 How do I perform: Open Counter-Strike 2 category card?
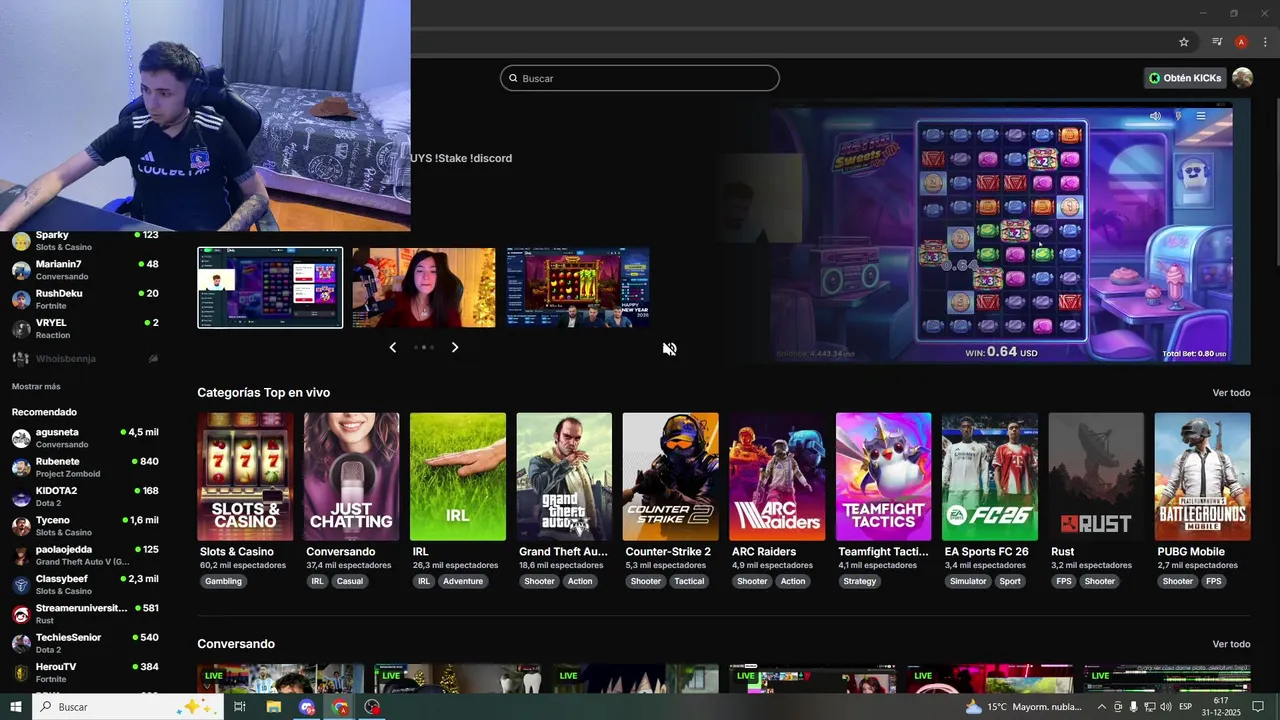click(x=670, y=477)
